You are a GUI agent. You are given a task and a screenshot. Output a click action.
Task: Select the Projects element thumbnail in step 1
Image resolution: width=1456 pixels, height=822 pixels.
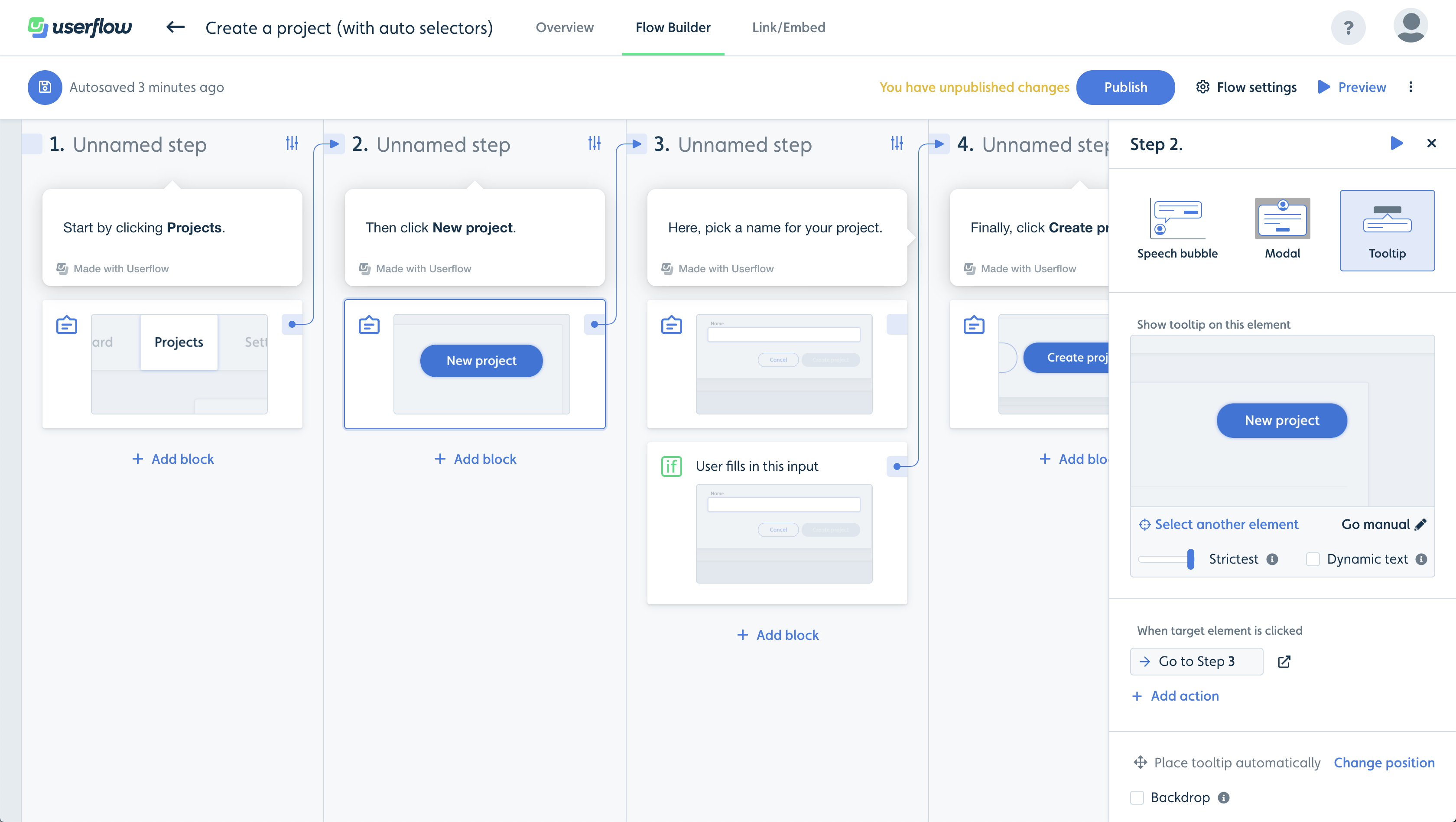179,364
